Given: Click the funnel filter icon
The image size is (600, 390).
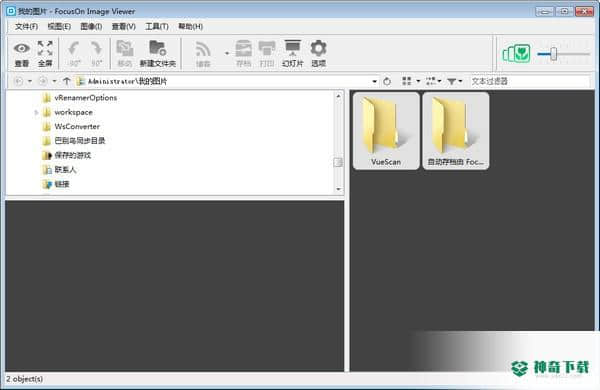Looking at the screenshot, I should (x=452, y=81).
